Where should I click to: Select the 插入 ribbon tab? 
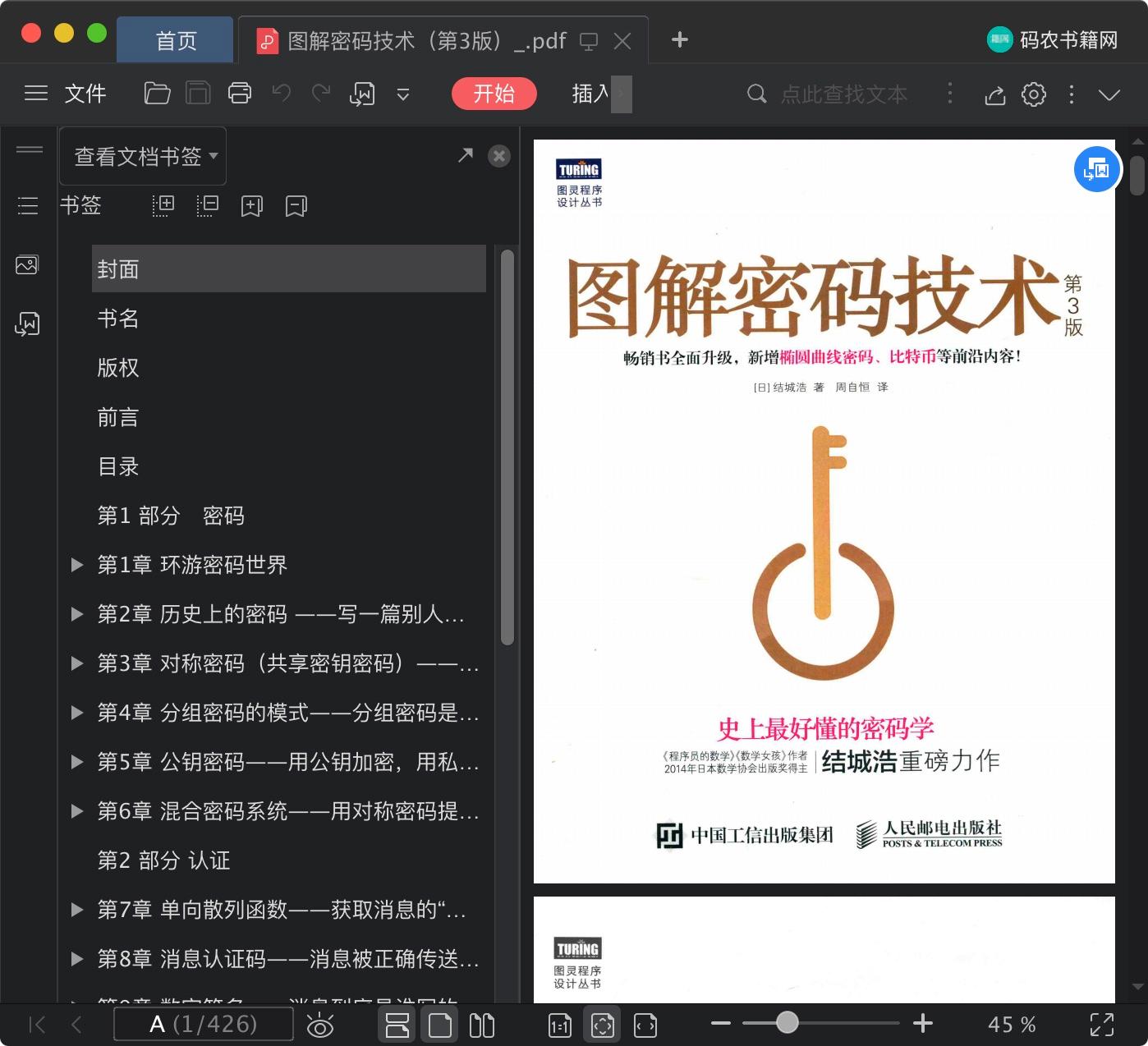[x=590, y=94]
